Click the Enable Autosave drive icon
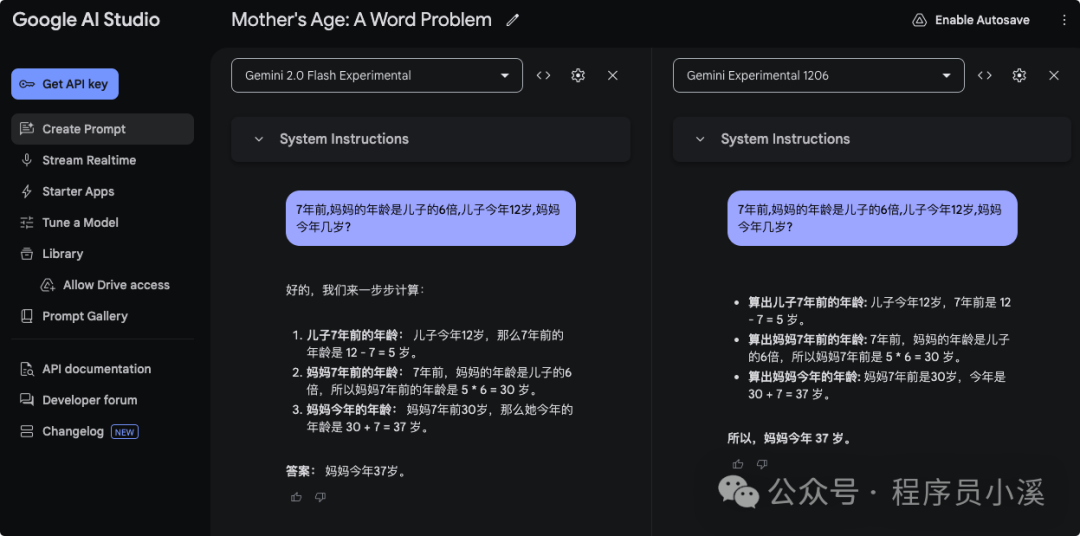 click(919, 20)
